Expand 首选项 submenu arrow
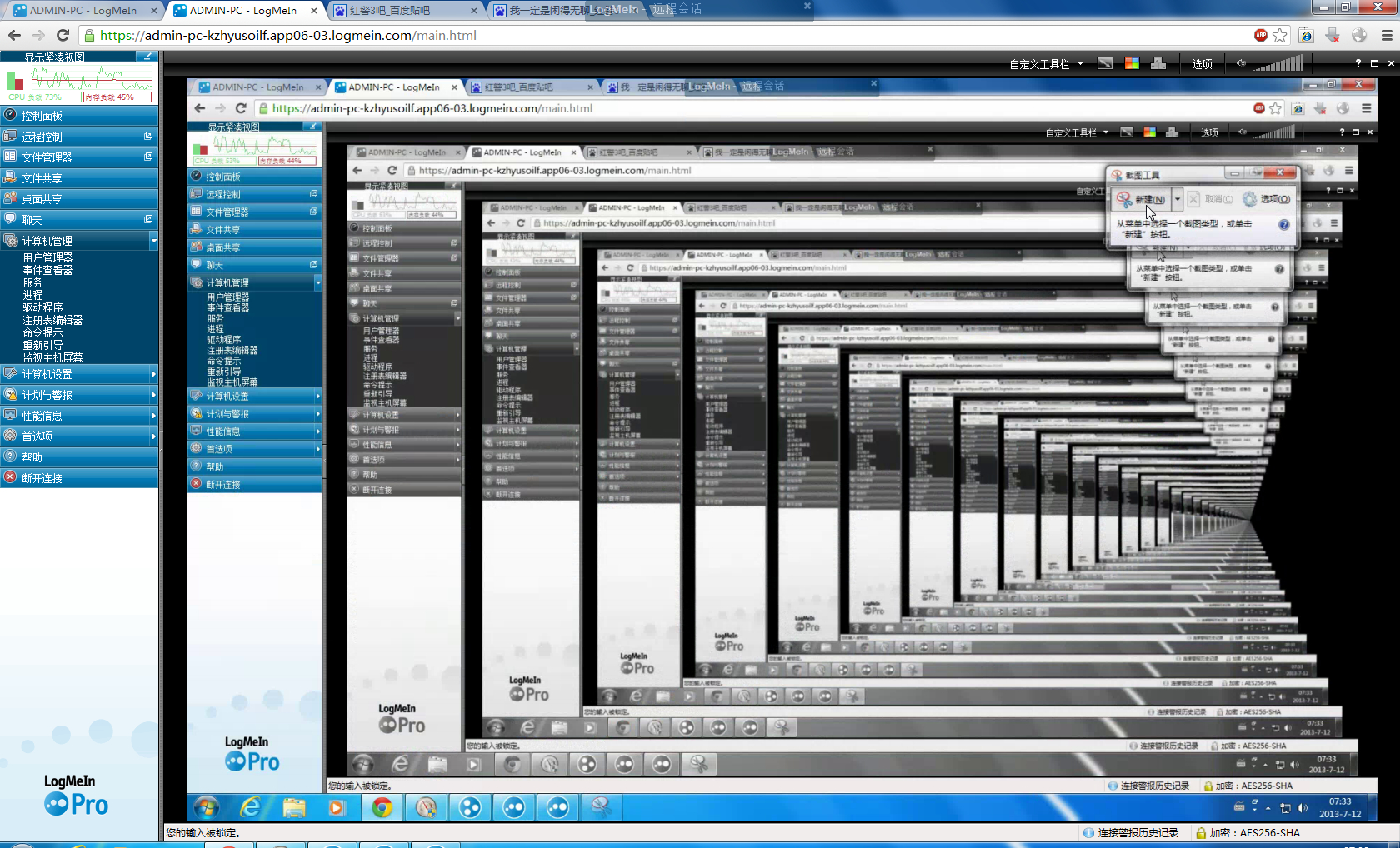The height and width of the screenshot is (848, 1400). click(153, 436)
